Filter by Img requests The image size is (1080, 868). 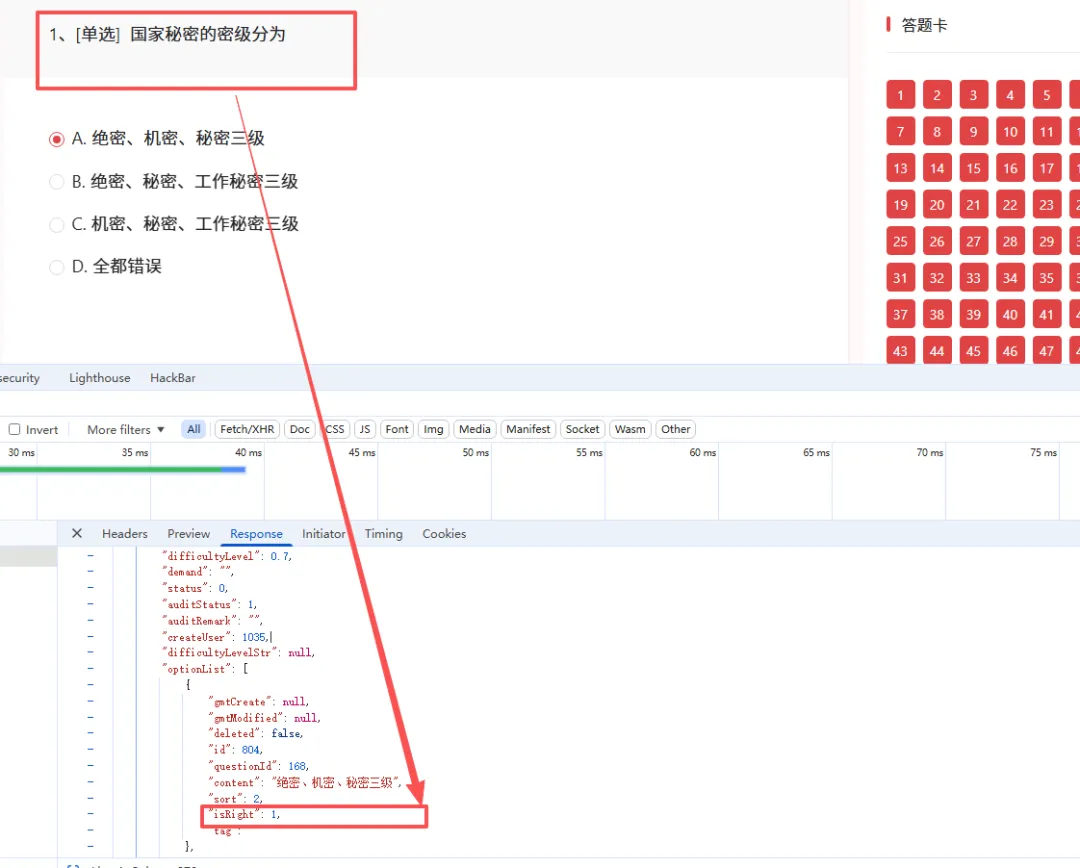click(x=433, y=429)
